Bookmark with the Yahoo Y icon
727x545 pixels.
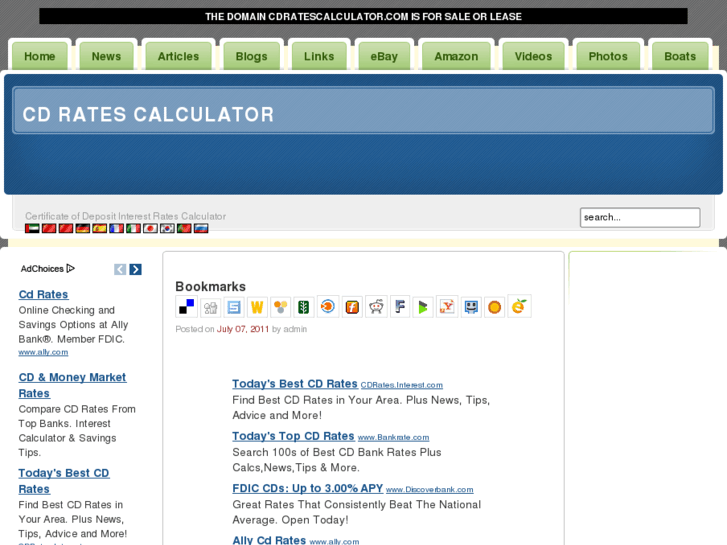[447, 307]
